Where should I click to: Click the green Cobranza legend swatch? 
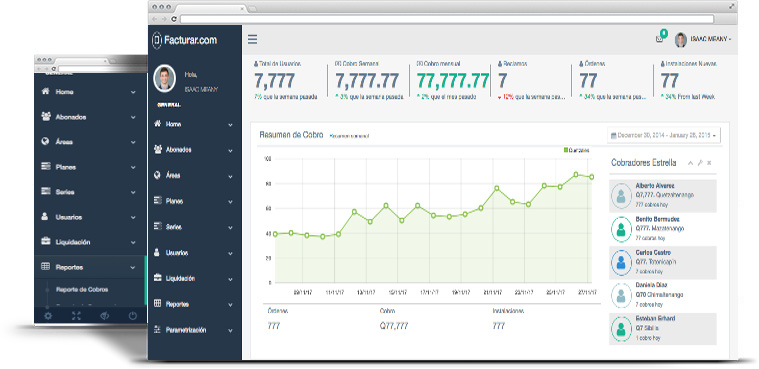coord(566,150)
